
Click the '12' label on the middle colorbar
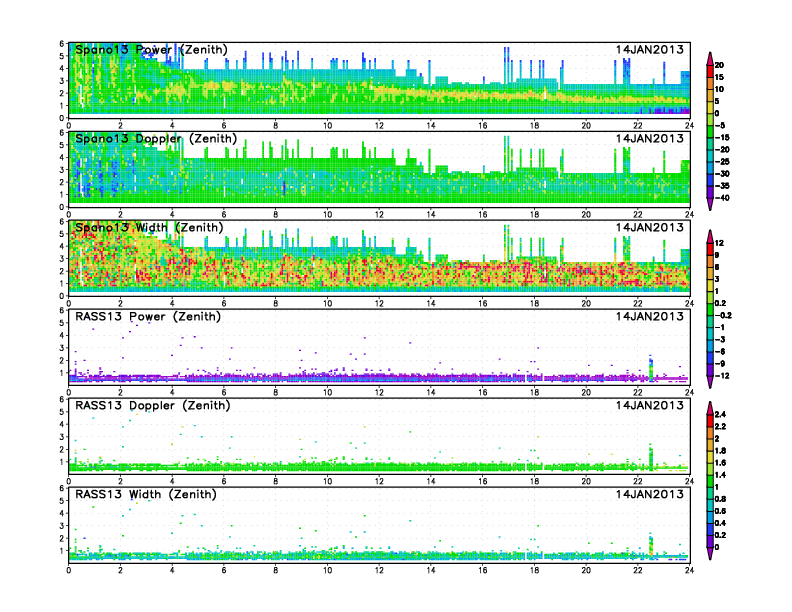coord(719,243)
